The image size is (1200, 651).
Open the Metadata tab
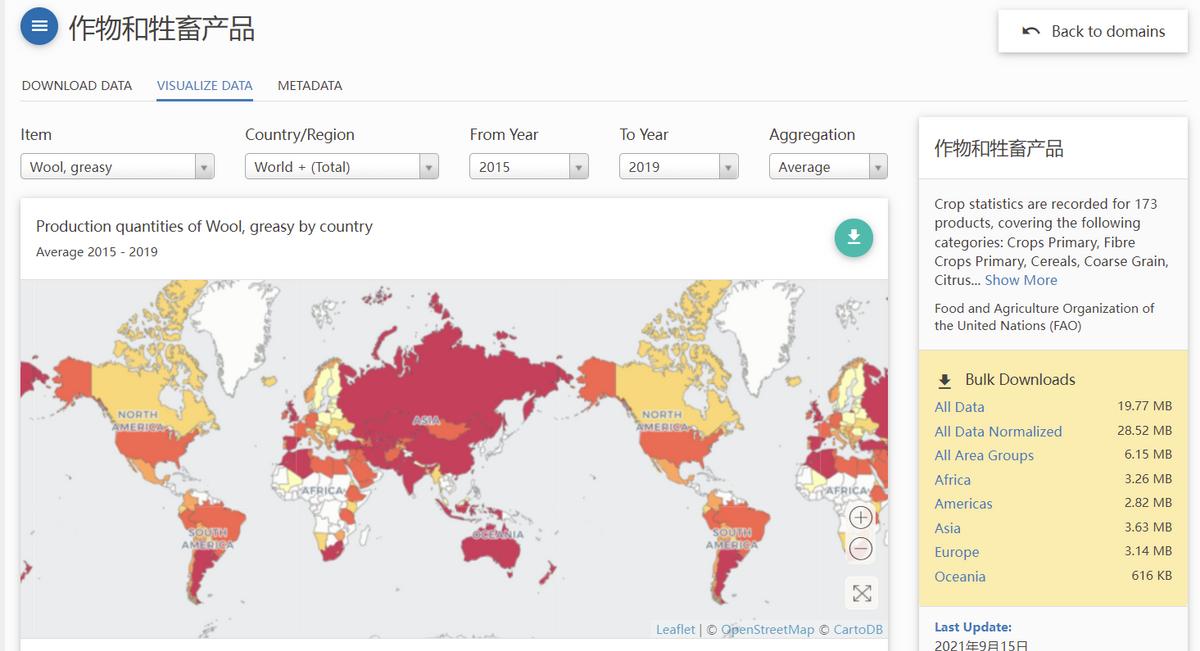pos(310,86)
